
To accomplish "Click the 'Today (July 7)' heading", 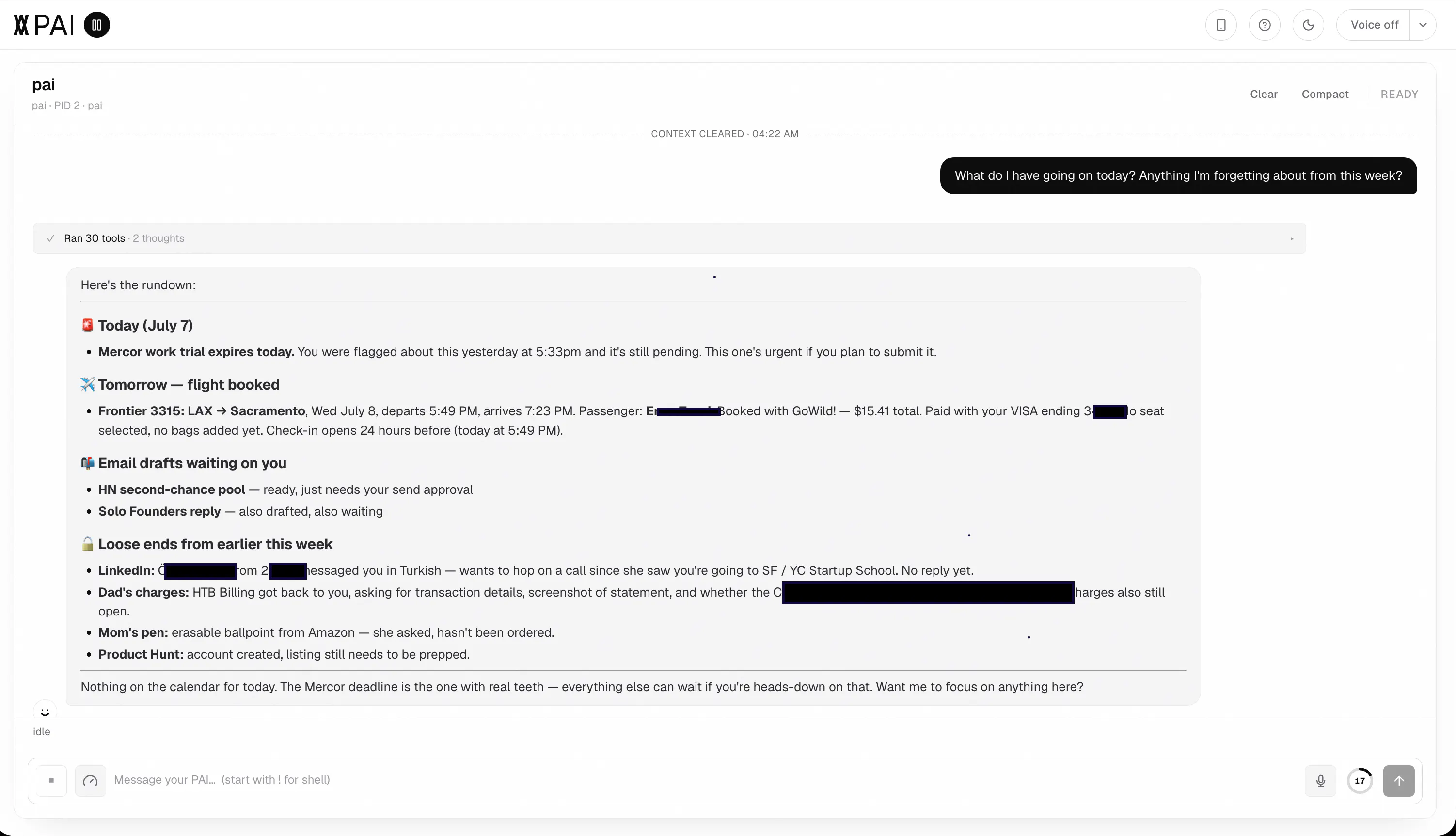I will click(x=145, y=326).
